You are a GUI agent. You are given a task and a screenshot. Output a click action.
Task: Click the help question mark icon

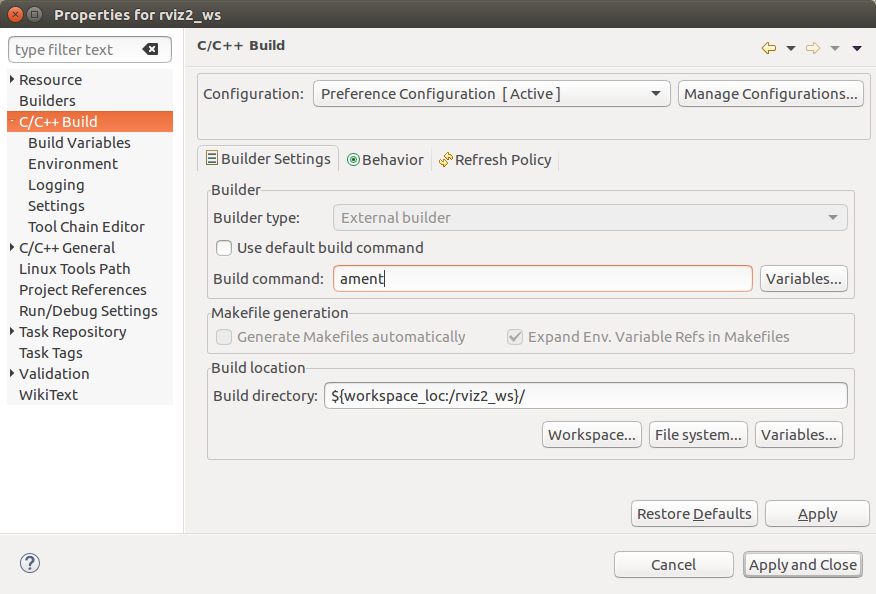coord(30,563)
